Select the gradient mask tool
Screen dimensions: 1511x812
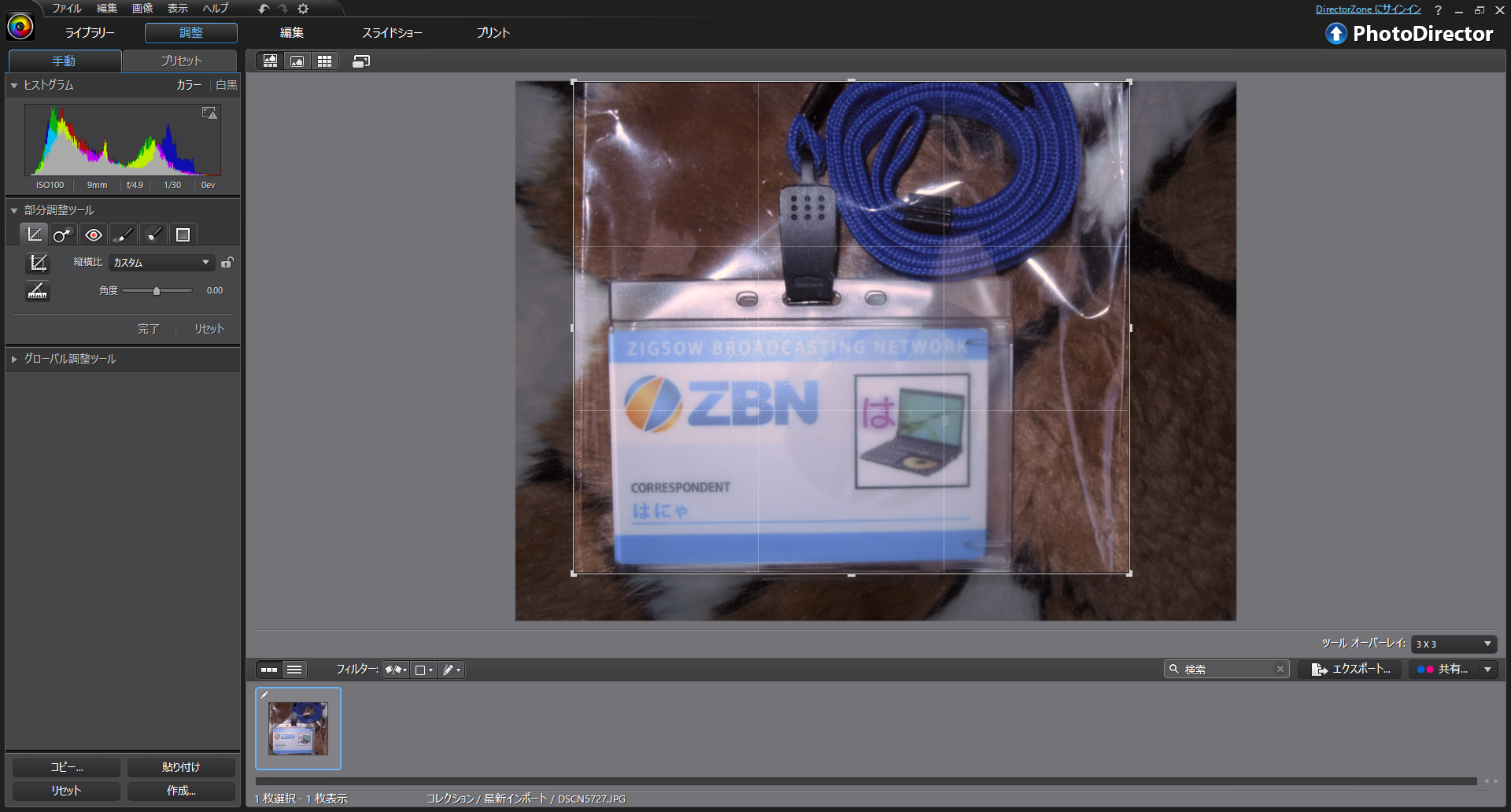pos(183,234)
